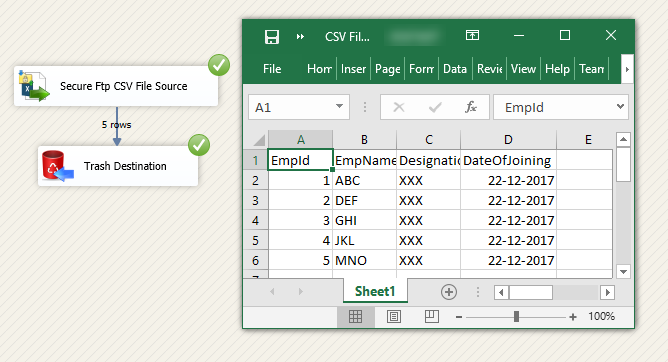Open the Ribbon Display Options icon

(472, 35)
